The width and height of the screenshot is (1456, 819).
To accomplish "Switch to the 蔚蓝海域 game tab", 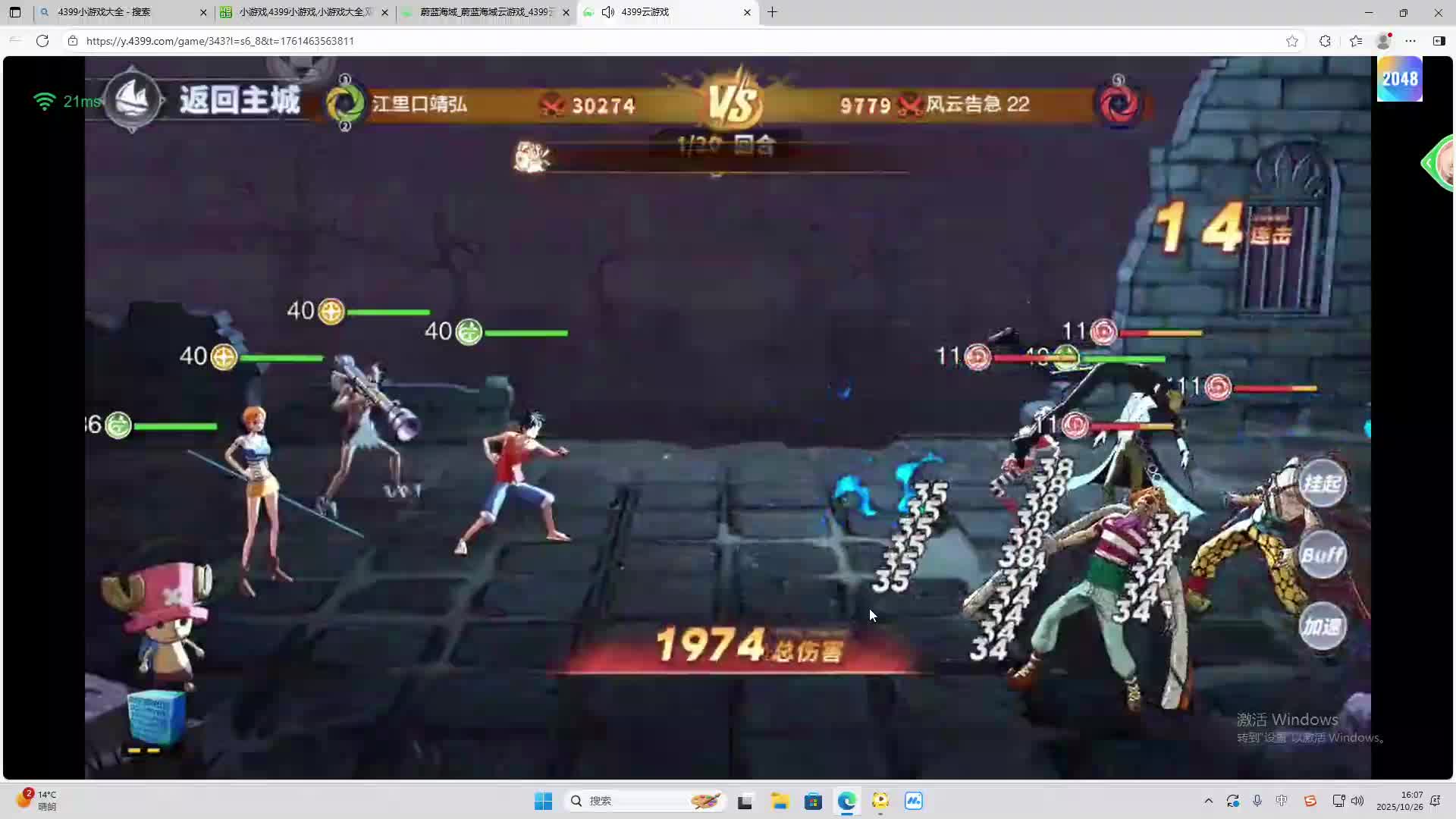I will pyautogui.click(x=485, y=12).
